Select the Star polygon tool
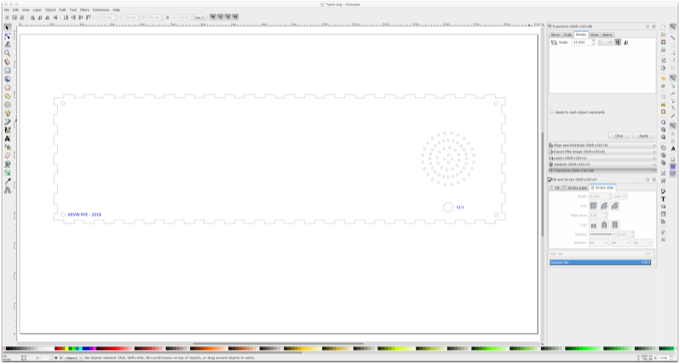Screen dimensions: 680x364 click(7, 96)
